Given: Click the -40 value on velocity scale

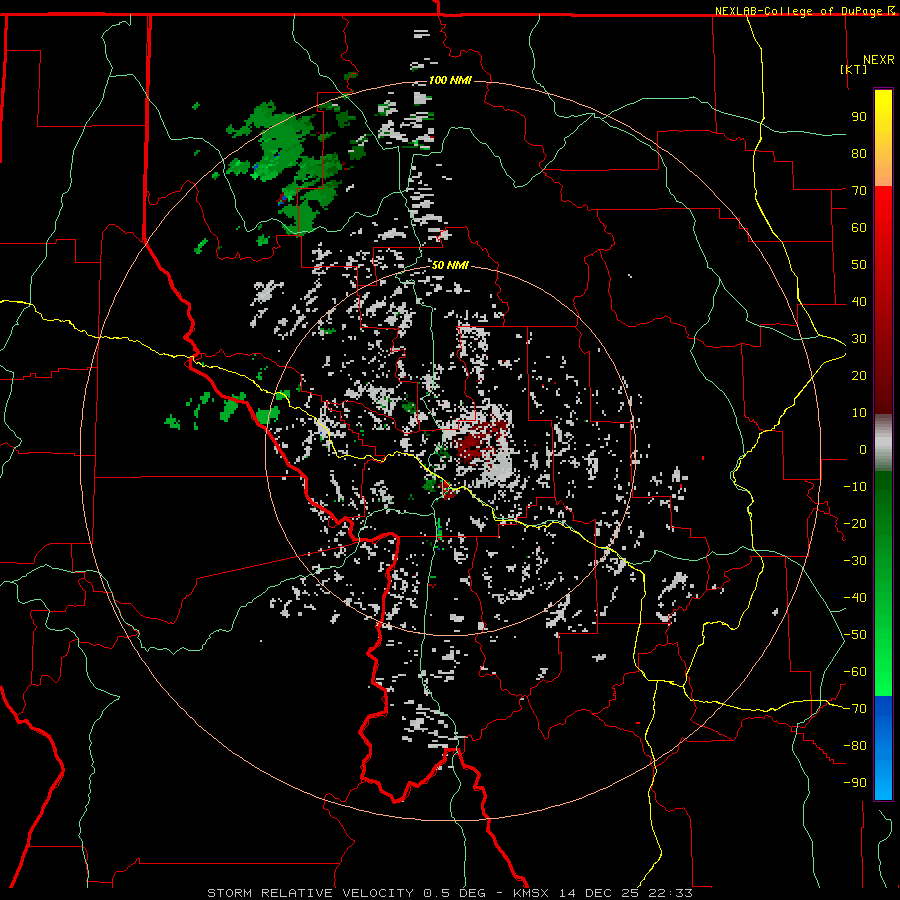Looking at the screenshot, I should 855,598.
